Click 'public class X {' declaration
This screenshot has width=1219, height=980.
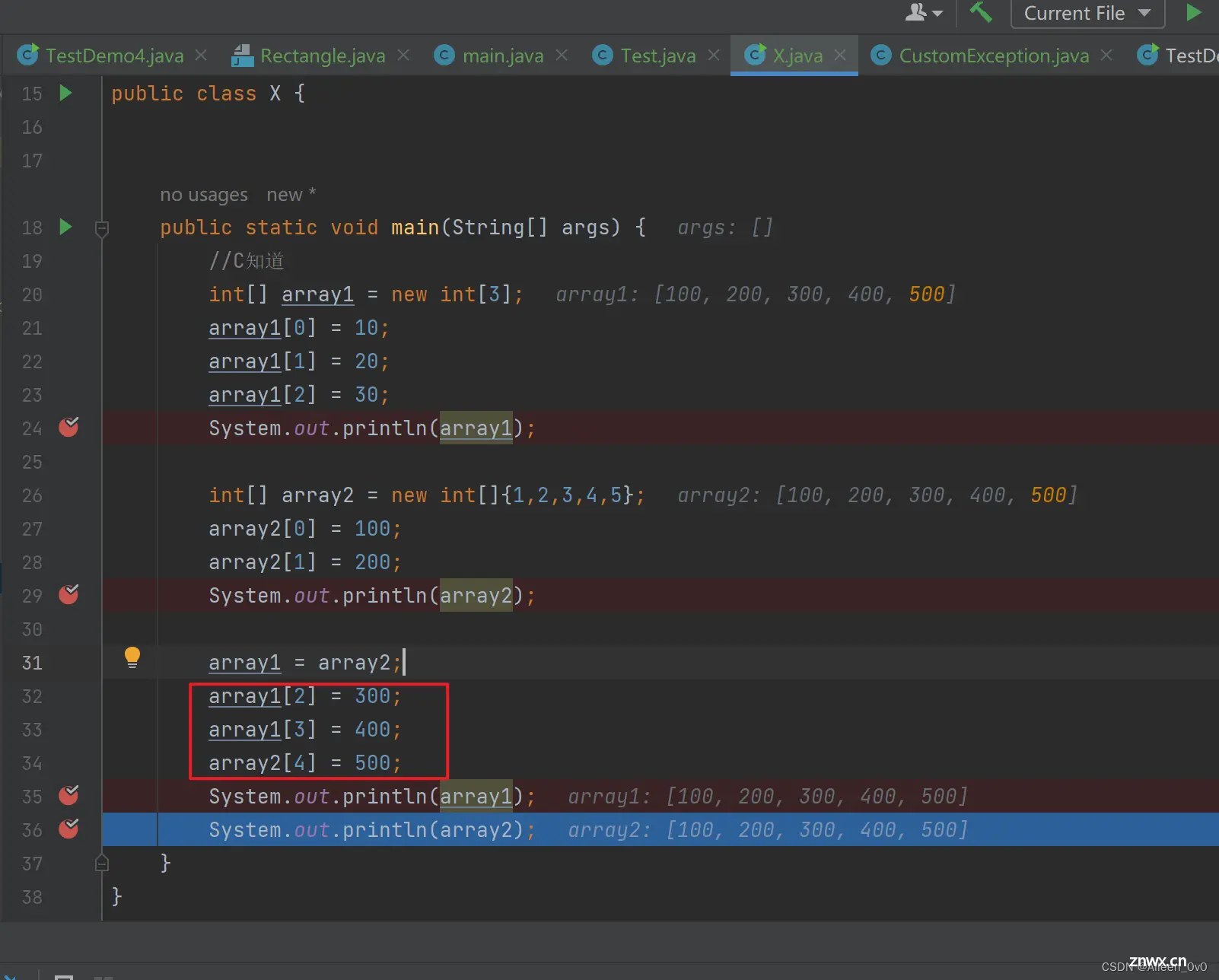click(208, 94)
